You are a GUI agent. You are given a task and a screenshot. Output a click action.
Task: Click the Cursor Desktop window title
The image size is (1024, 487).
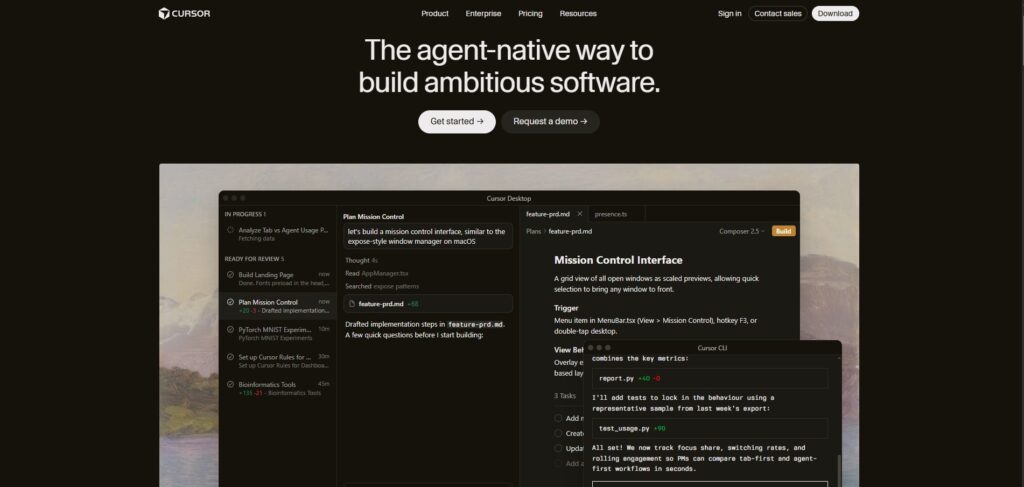[x=509, y=198]
